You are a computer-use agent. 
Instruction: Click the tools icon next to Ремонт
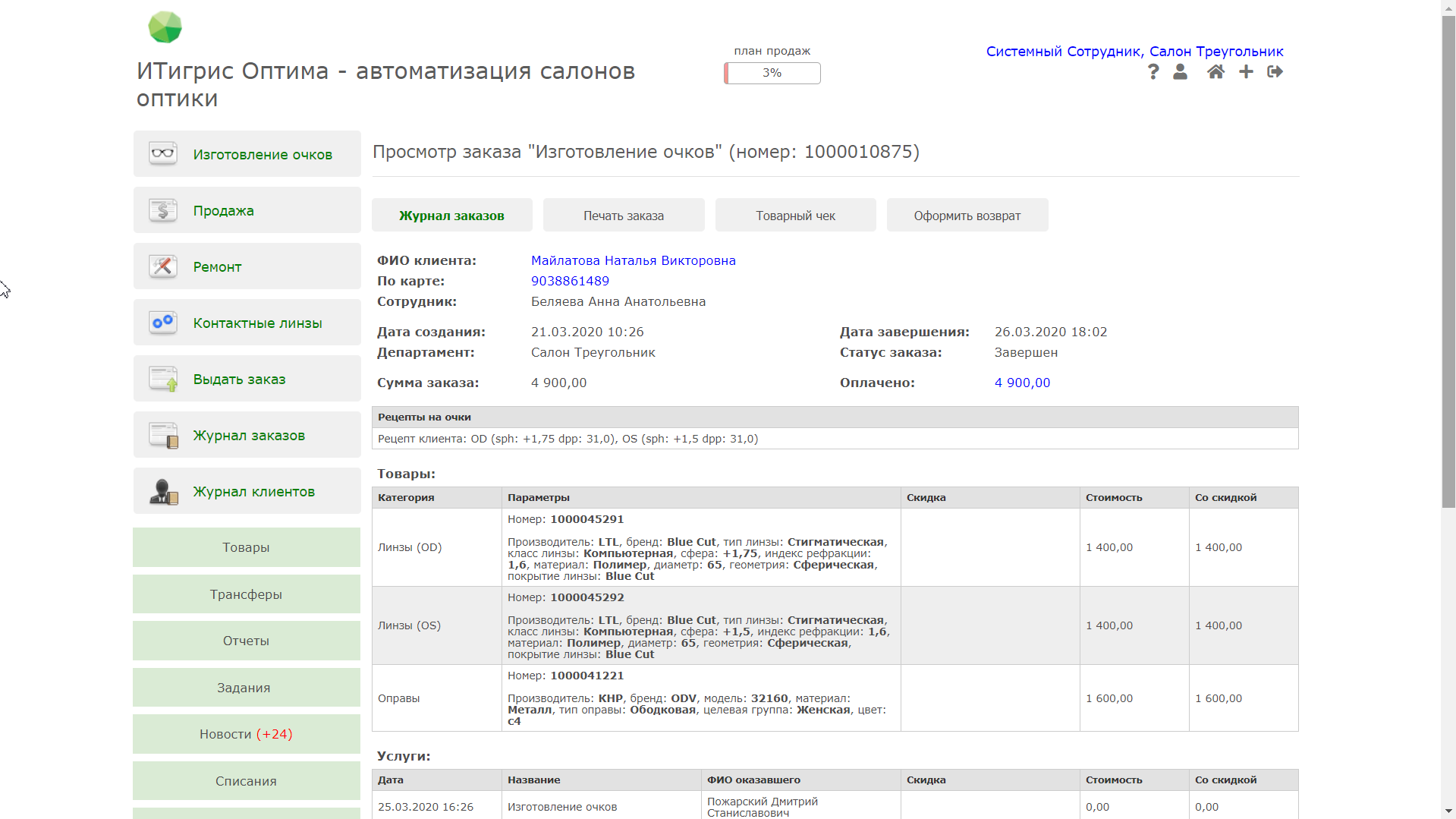[163, 266]
